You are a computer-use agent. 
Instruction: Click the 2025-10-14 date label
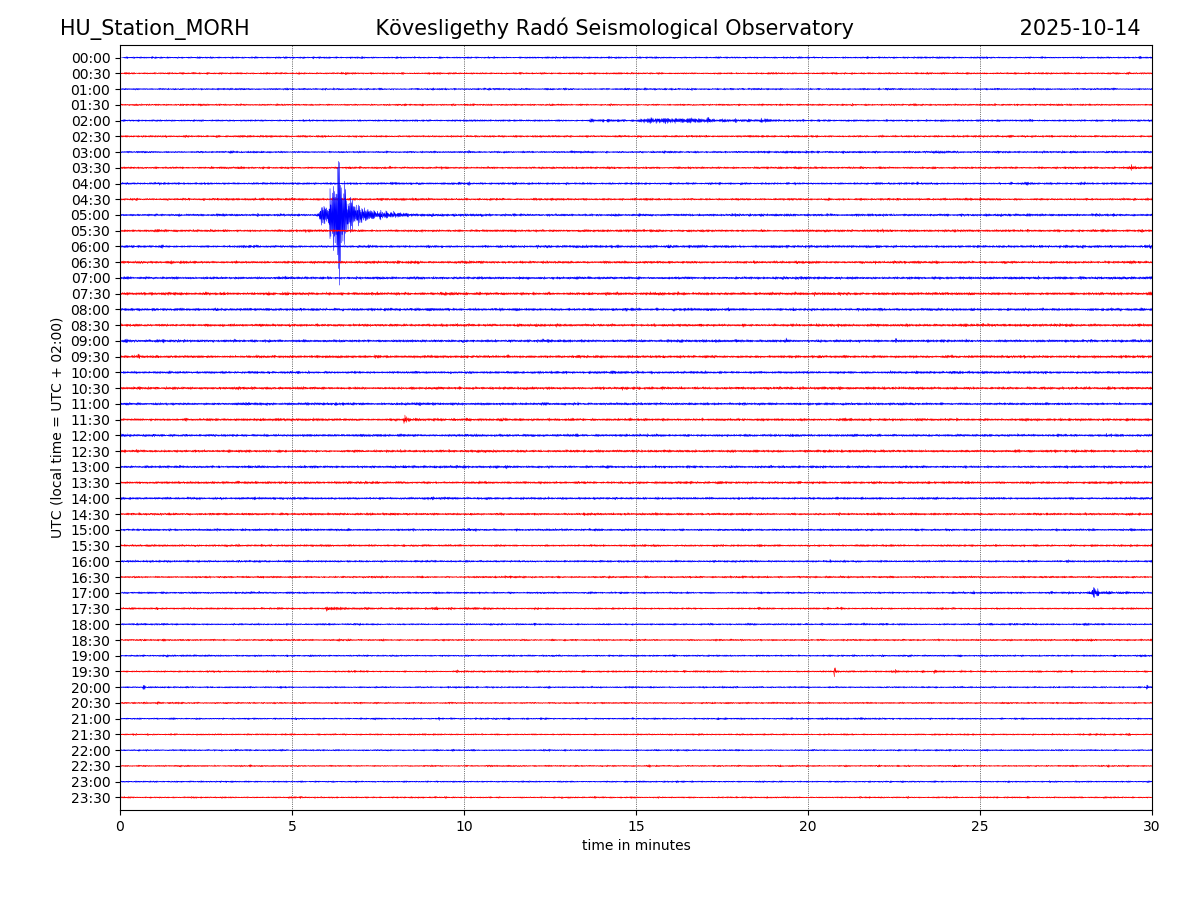pos(1079,28)
